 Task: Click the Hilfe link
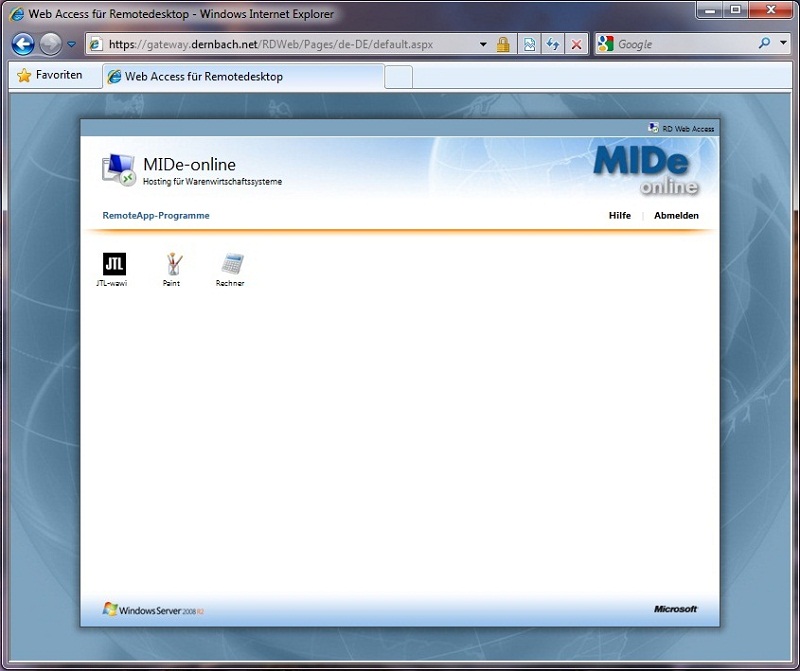pyautogui.click(x=619, y=215)
